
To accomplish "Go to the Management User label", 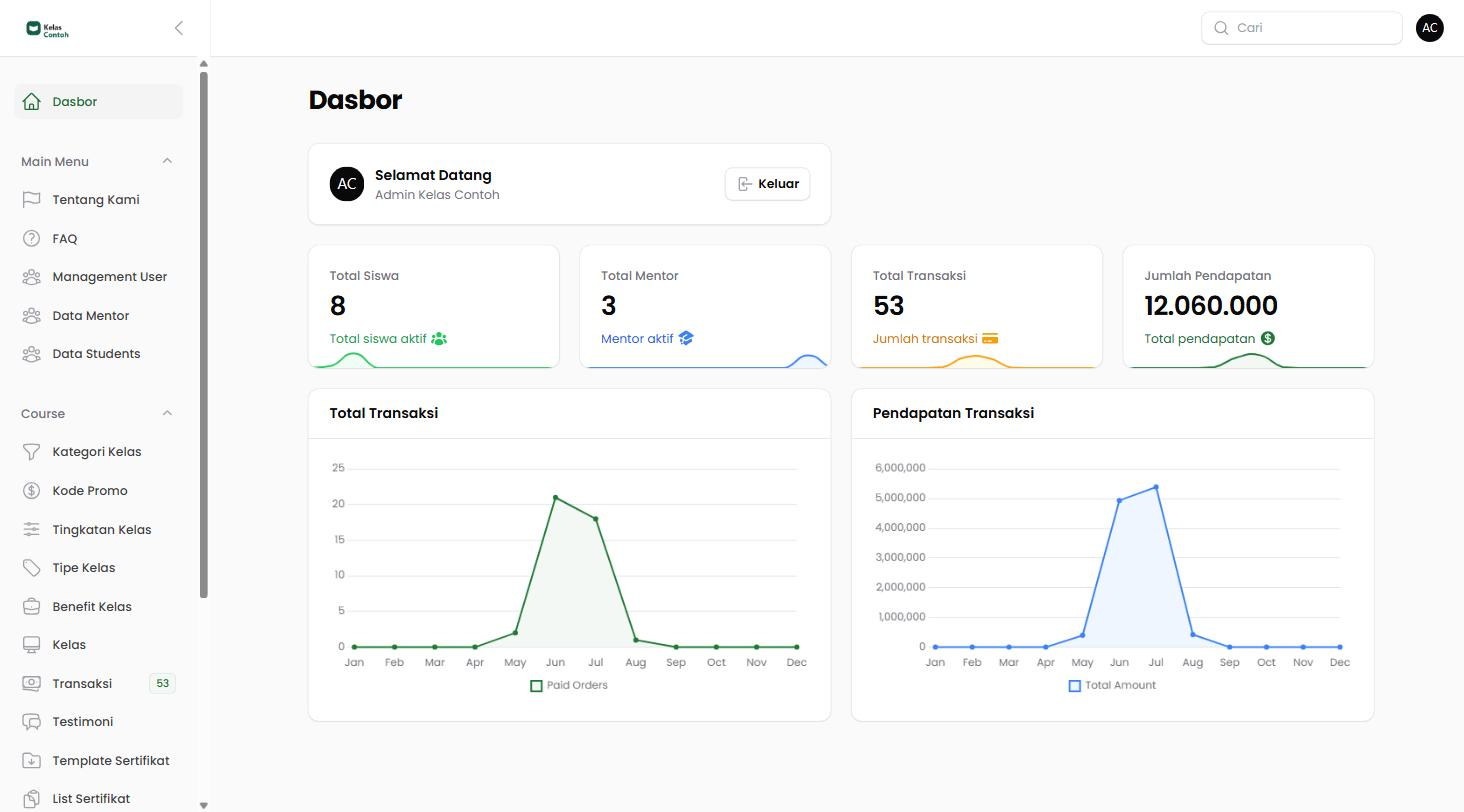I will [x=110, y=277].
